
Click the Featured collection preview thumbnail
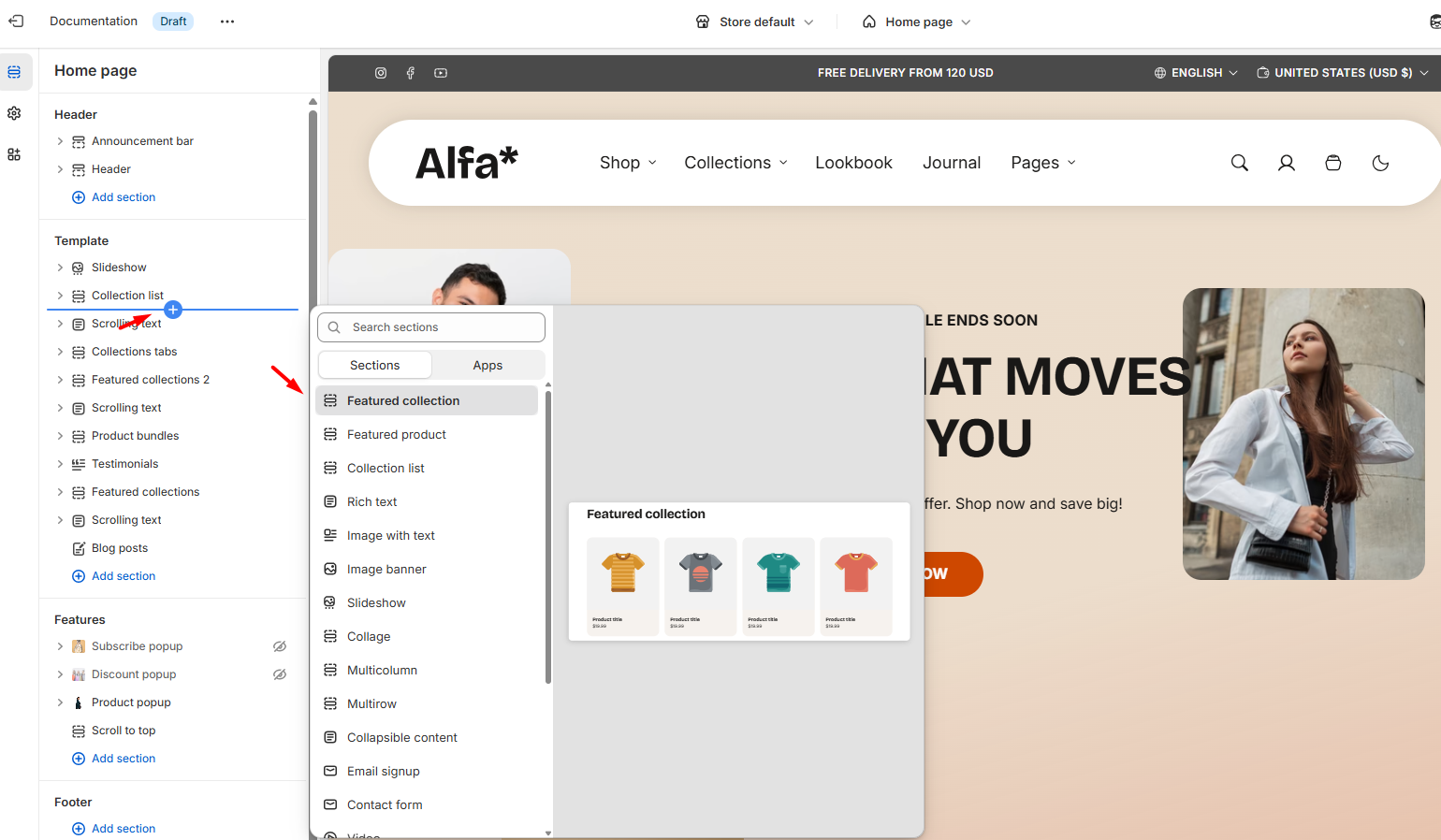point(739,572)
